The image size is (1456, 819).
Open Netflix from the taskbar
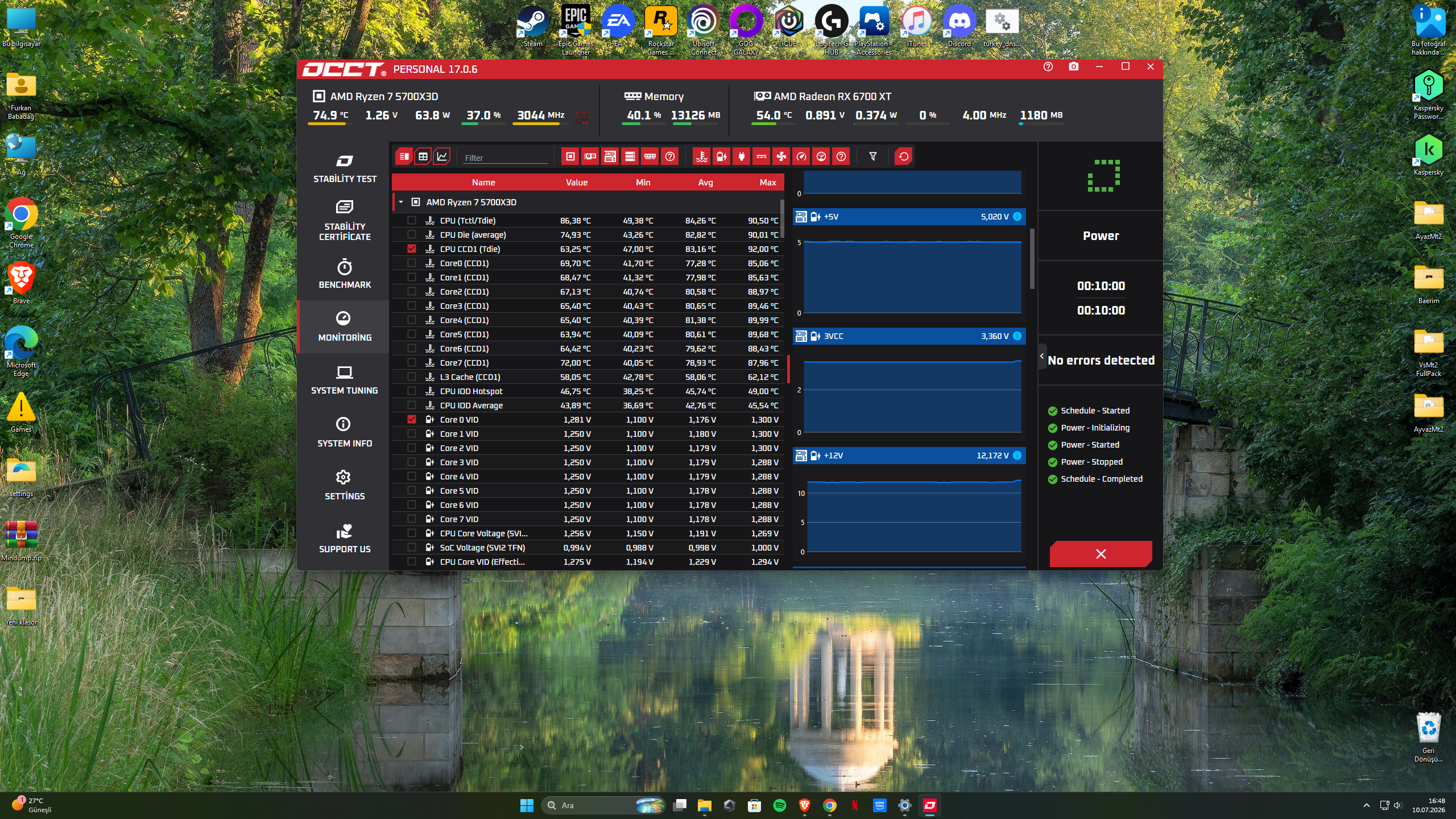854,805
